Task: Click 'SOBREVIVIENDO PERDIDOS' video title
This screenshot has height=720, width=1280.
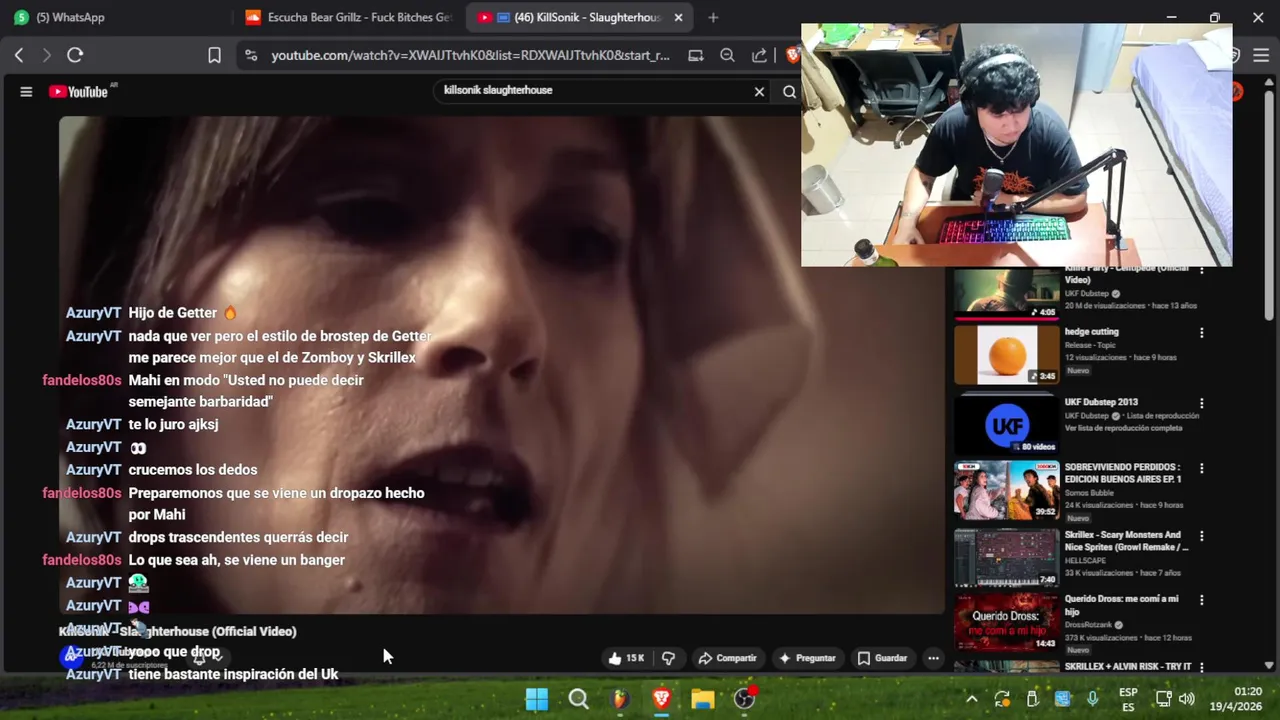Action: [1123, 473]
